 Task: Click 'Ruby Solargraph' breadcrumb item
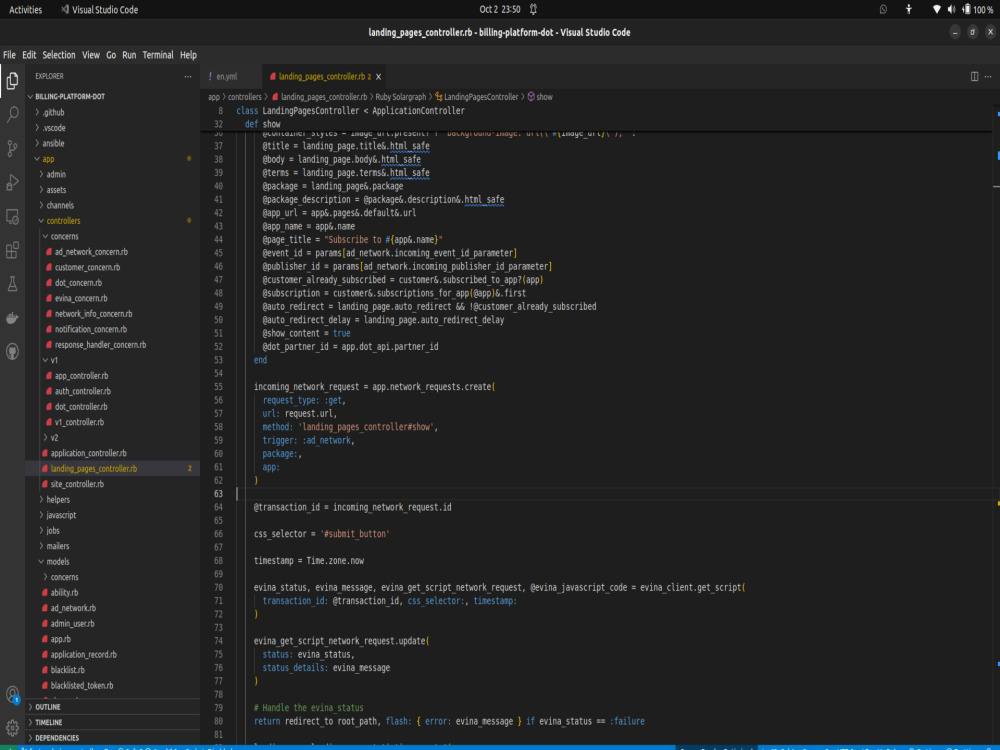click(x=401, y=97)
